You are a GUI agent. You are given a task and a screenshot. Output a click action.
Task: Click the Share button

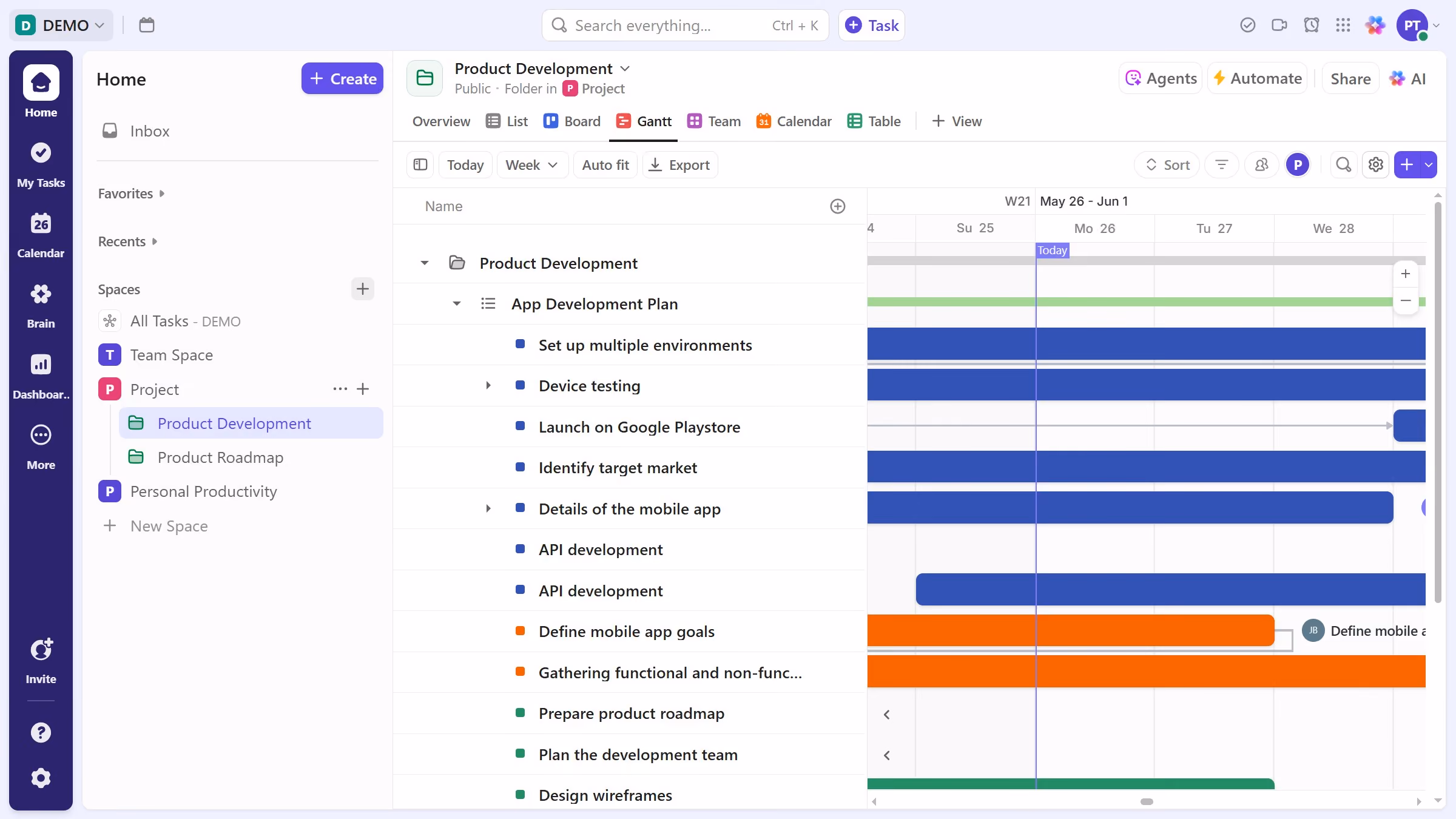(x=1350, y=78)
